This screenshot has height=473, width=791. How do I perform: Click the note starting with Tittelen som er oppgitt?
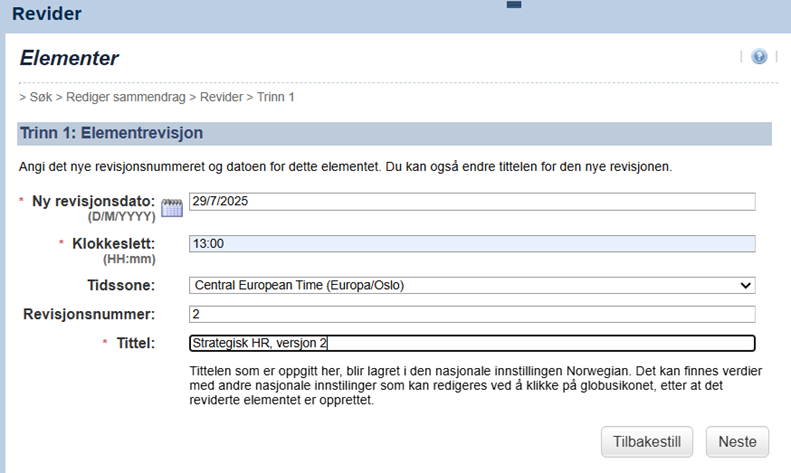(x=476, y=386)
